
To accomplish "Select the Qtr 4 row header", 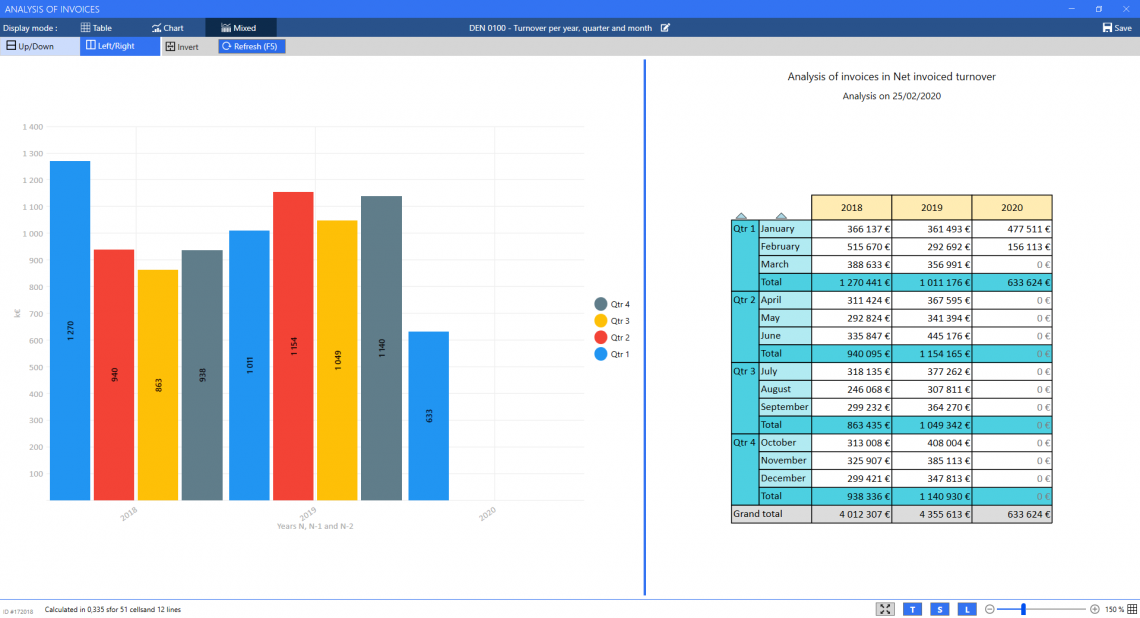I will tap(744, 469).
